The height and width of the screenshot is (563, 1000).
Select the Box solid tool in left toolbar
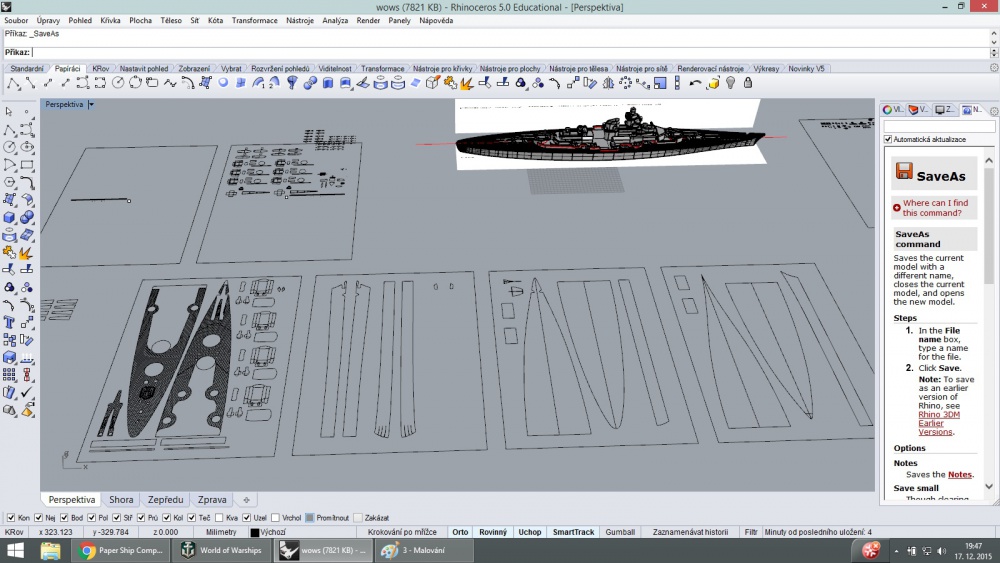9,217
